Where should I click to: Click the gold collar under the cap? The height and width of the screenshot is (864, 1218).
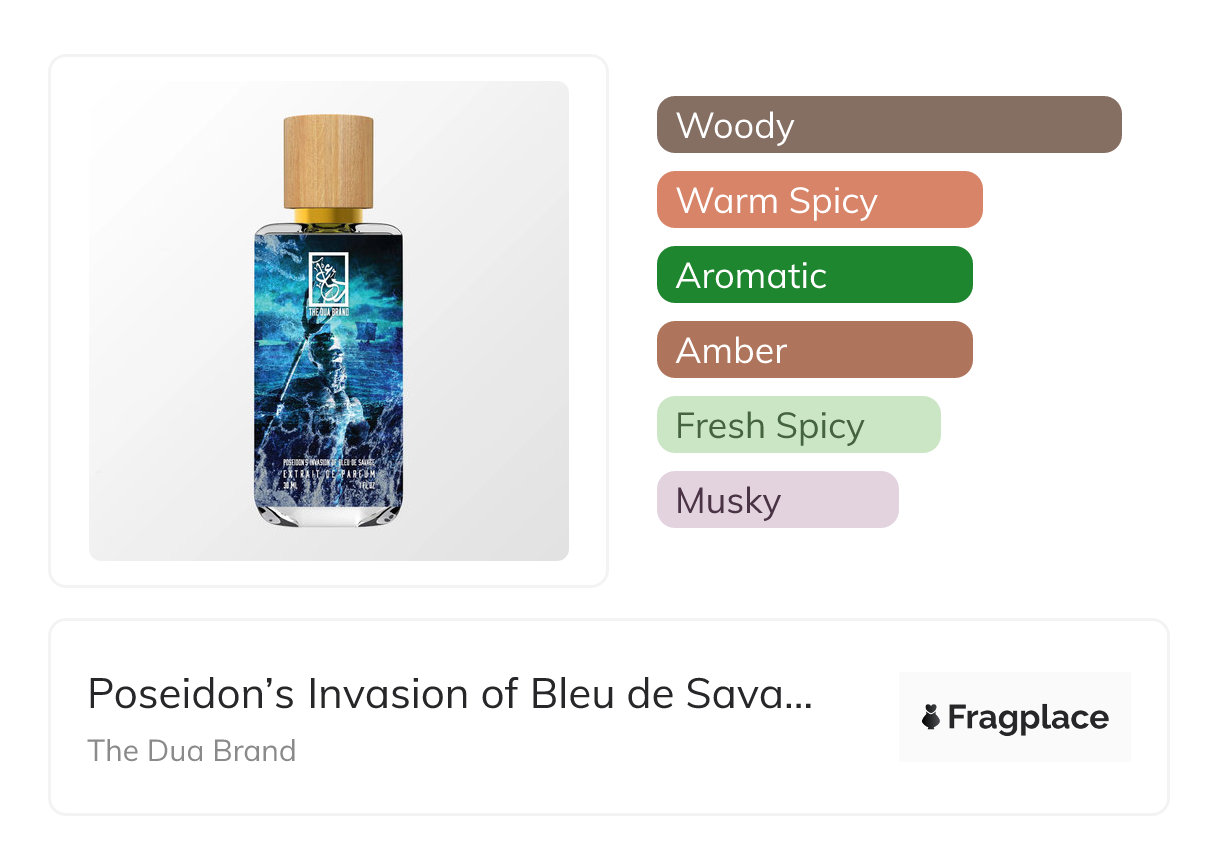coord(328,215)
